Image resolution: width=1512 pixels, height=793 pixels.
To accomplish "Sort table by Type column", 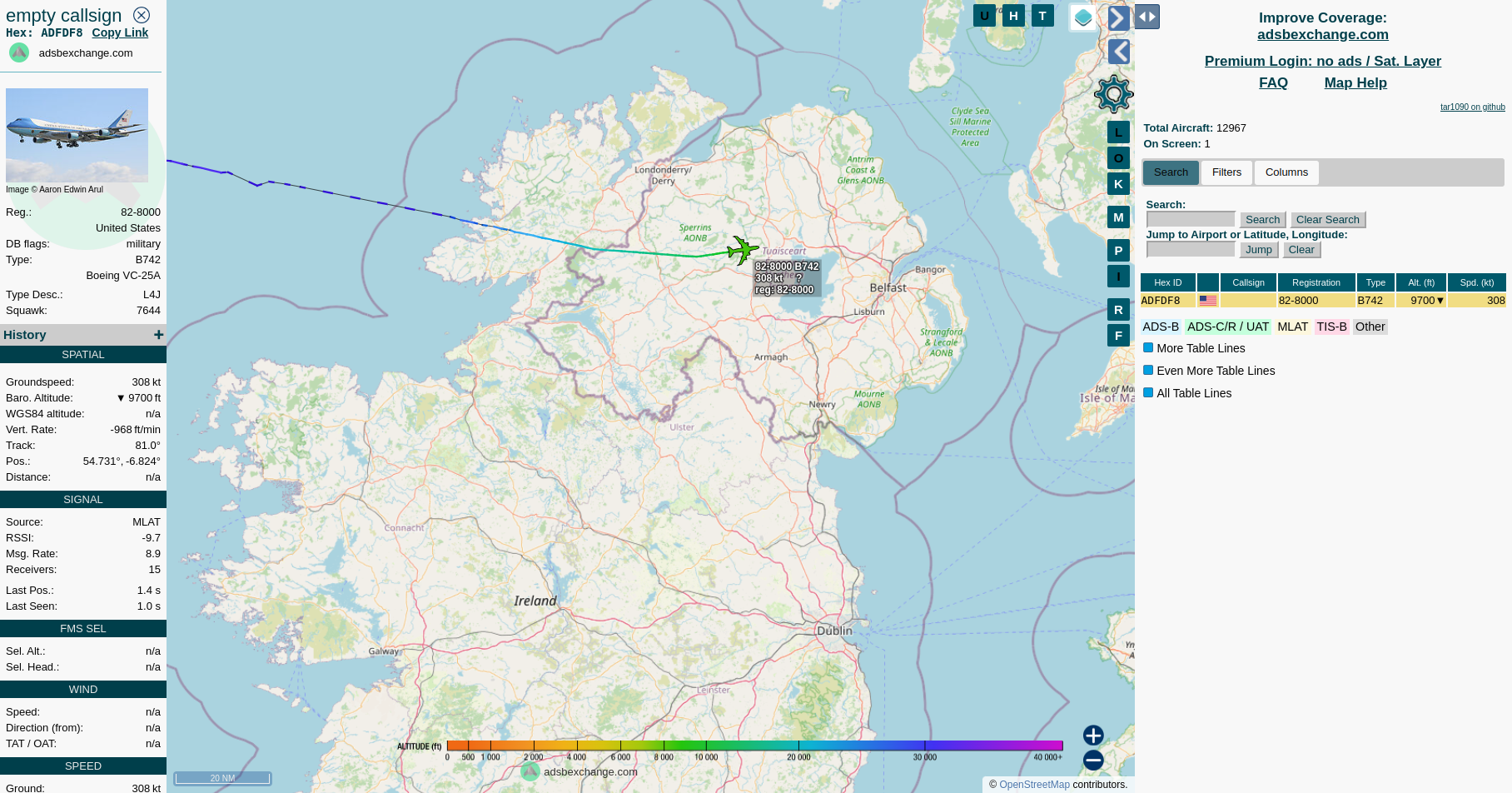I will click(1375, 282).
